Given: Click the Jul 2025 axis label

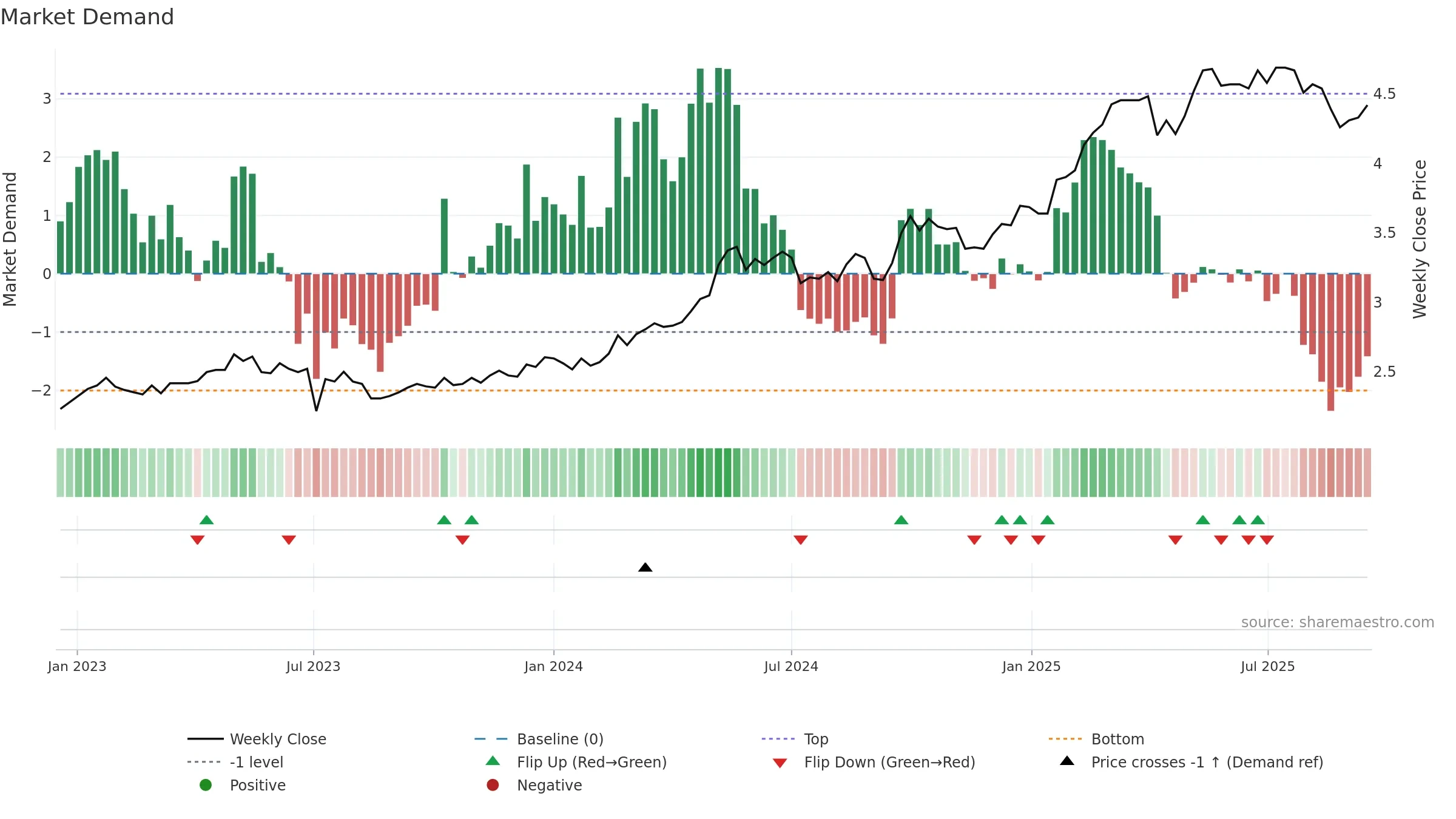Looking at the screenshot, I should click(x=1268, y=666).
